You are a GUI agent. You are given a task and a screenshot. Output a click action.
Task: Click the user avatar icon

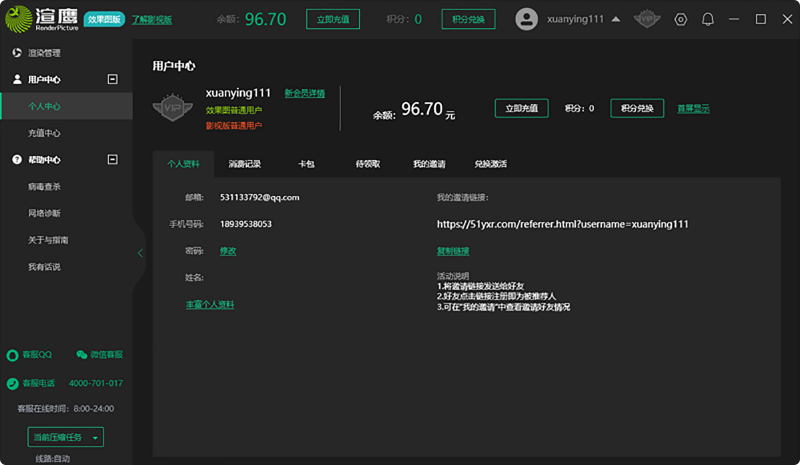click(x=526, y=19)
